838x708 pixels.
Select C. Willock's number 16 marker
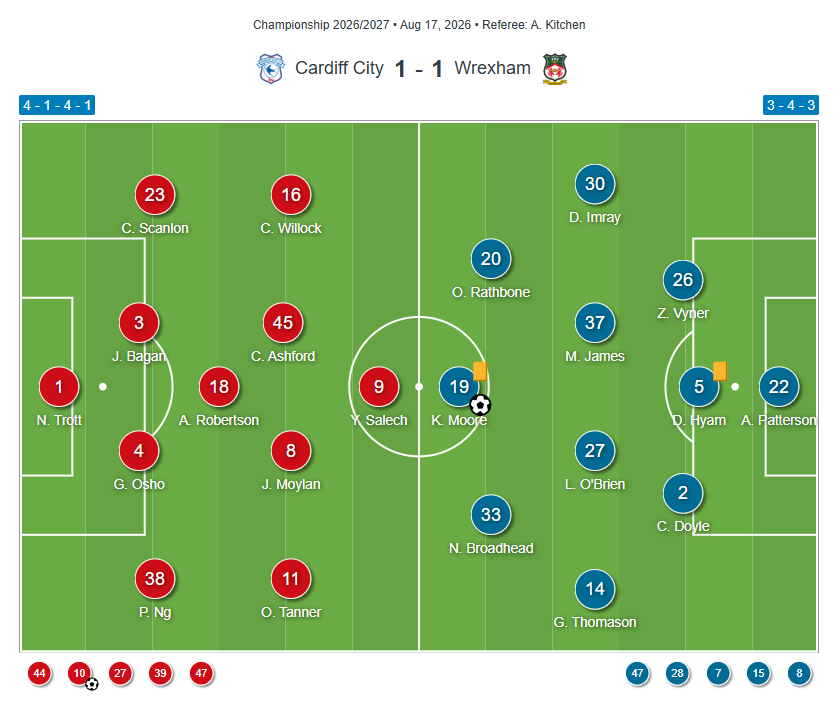[x=291, y=194]
